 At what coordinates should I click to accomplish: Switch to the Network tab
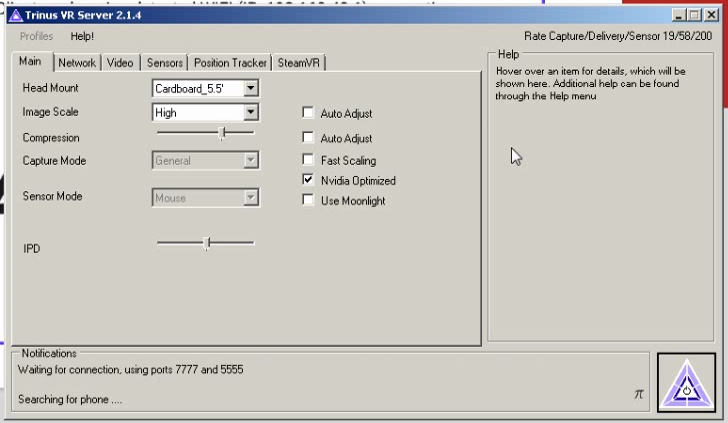coord(77,63)
